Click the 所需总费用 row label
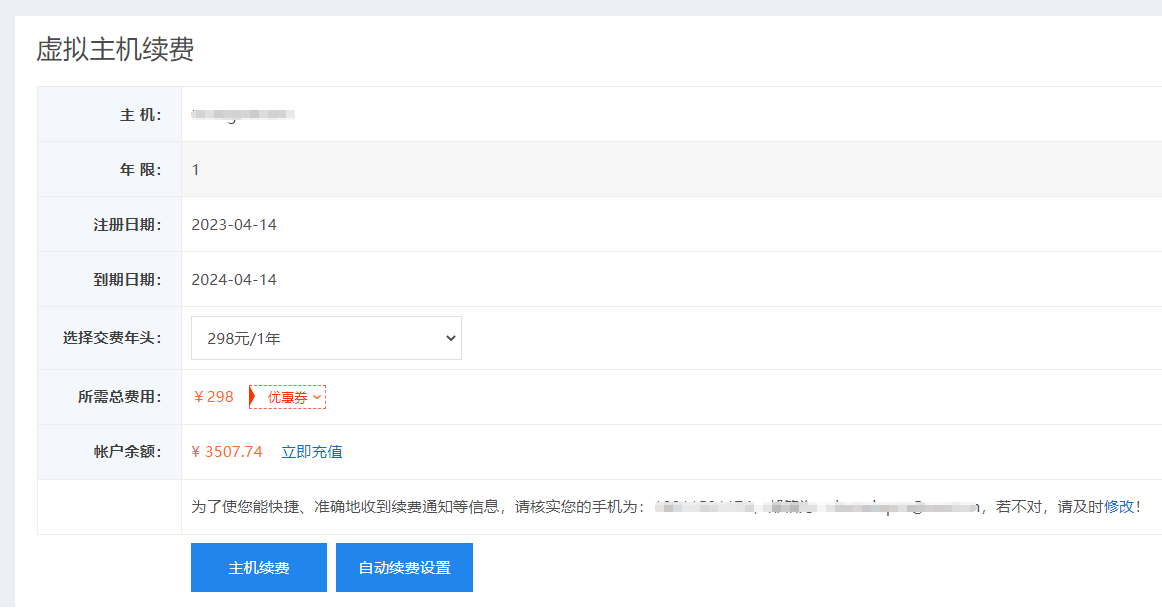 tap(119, 397)
